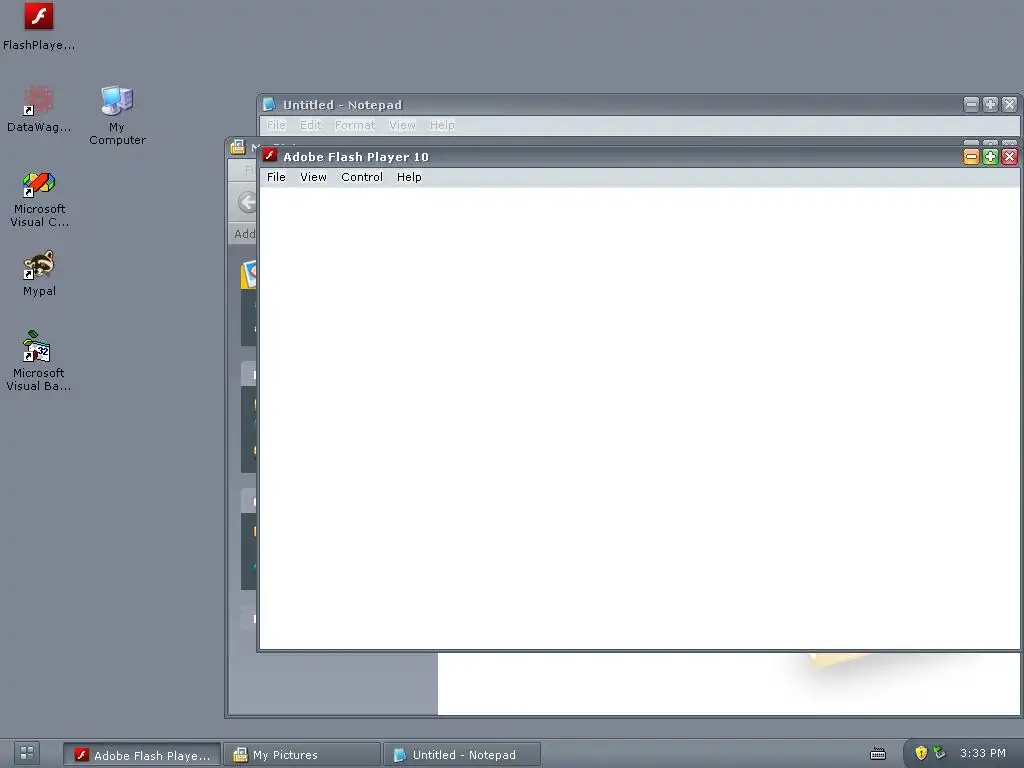This screenshot has height=768, width=1024.
Task: Click the Flash Player title bar icon
Action: pos(270,155)
